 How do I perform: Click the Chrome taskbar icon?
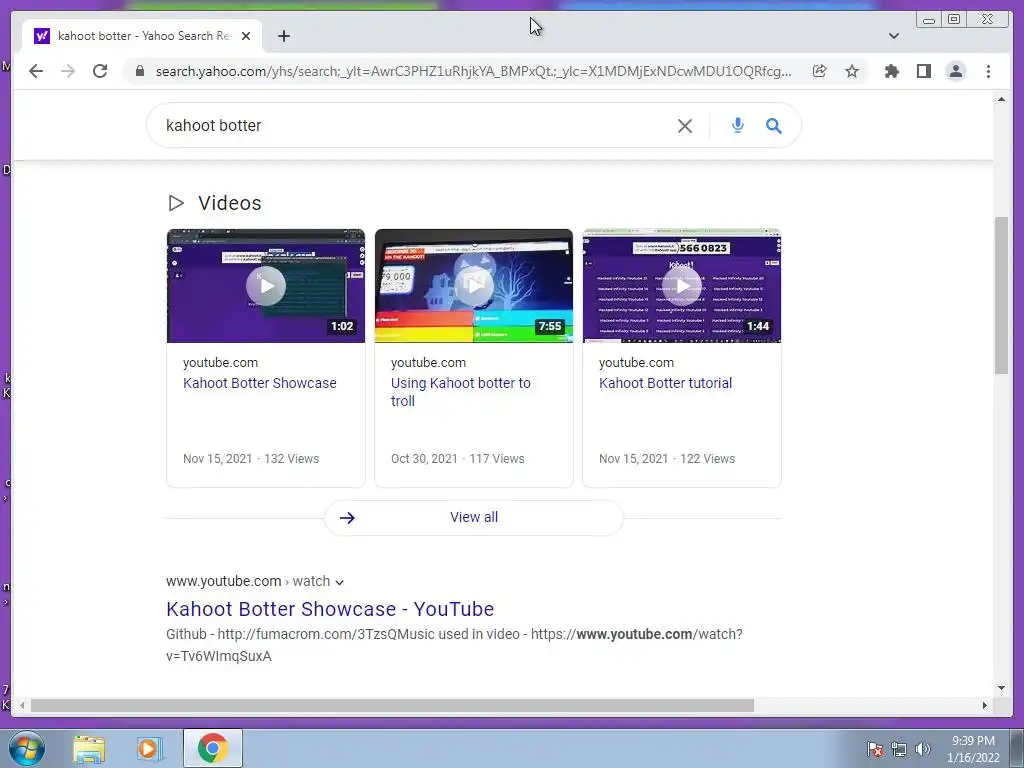click(x=212, y=748)
